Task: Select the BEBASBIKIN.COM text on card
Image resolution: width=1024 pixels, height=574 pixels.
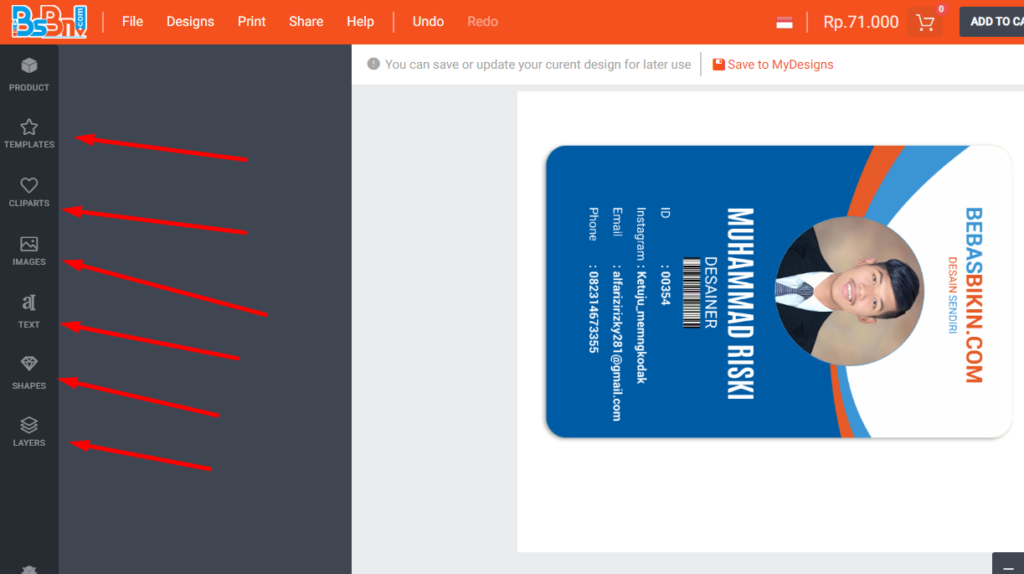Action: click(974, 295)
